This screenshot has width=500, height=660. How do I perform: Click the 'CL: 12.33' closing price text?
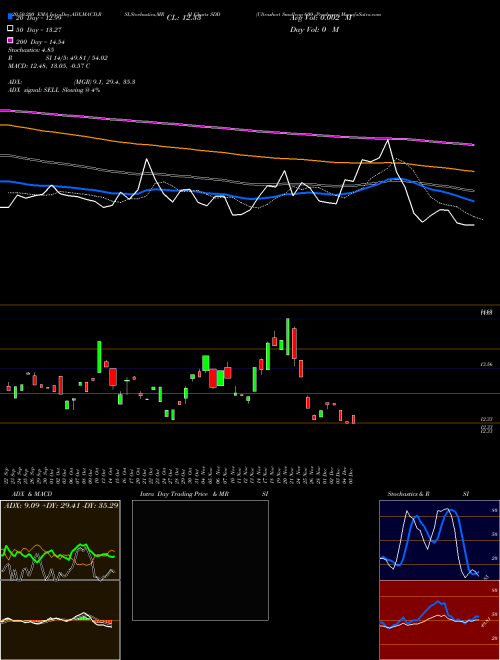coord(184,18)
